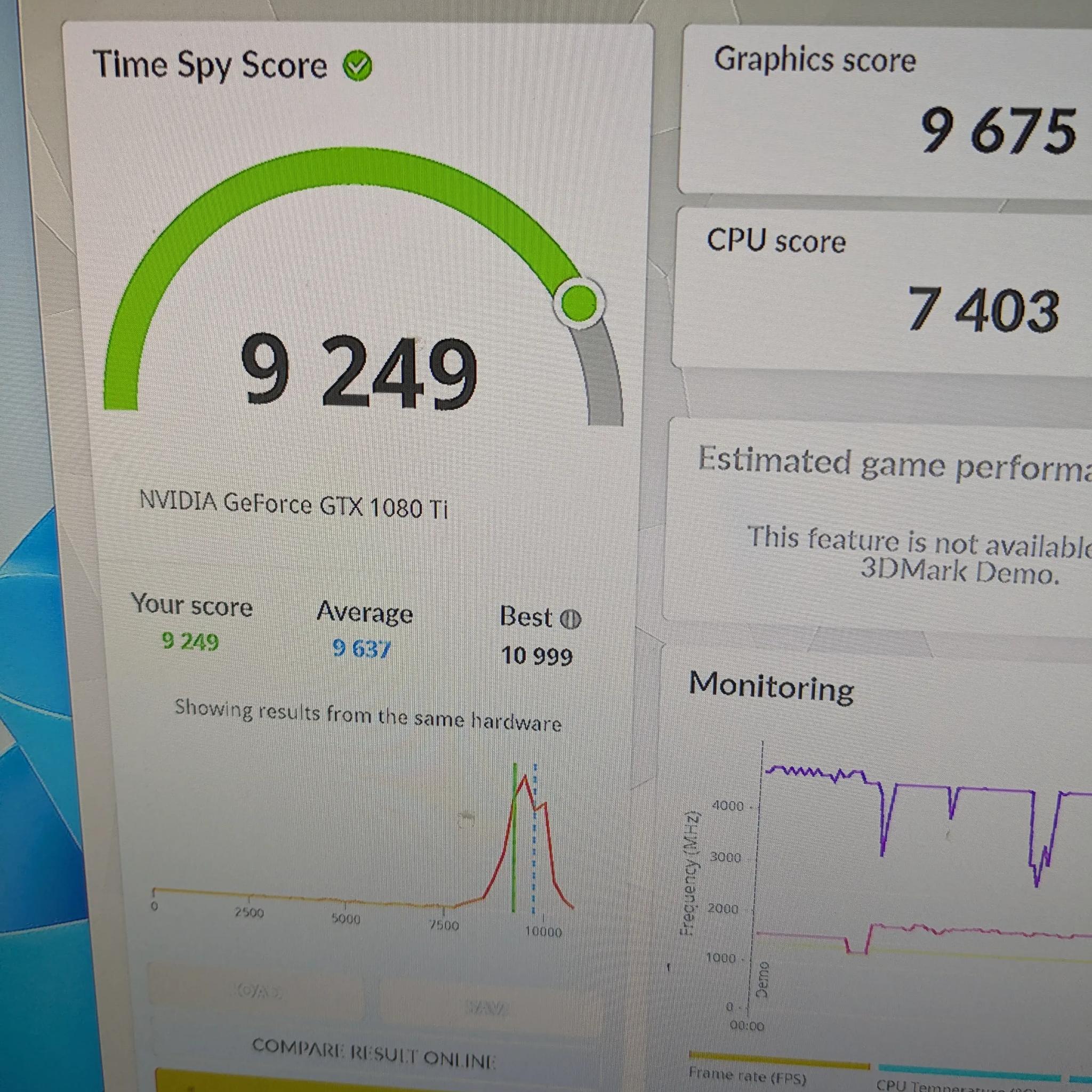Click the 7500 tick on the distribution chart
1092x1092 pixels.
[x=444, y=925]
